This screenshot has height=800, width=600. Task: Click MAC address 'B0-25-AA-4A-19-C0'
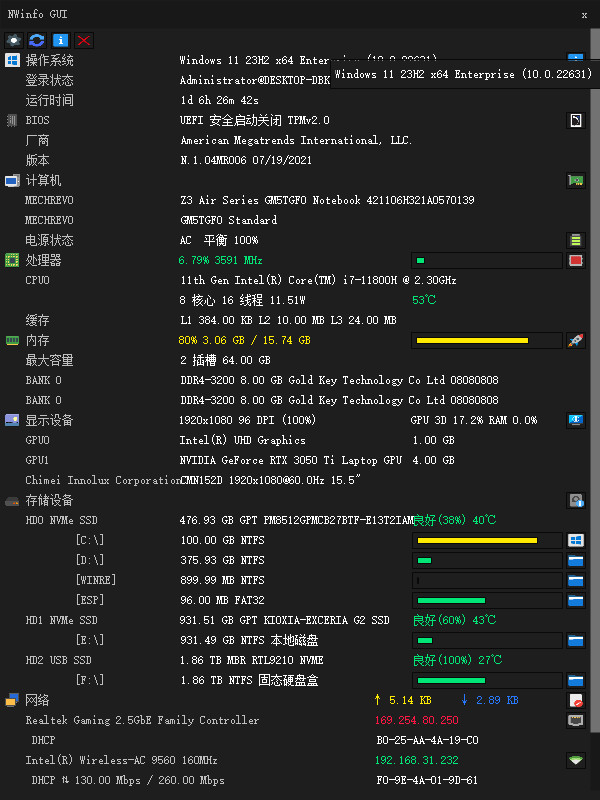[428, 740]
